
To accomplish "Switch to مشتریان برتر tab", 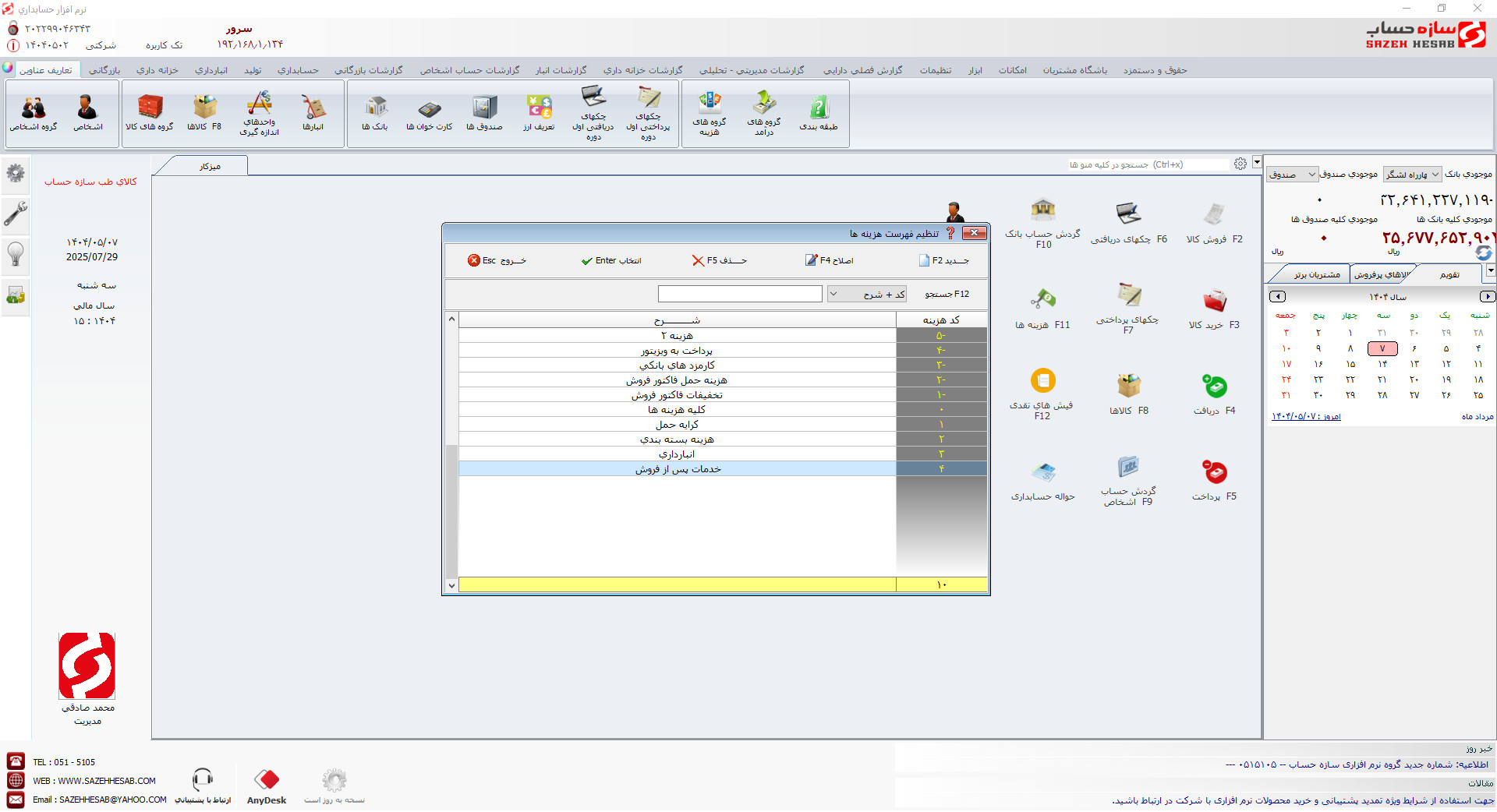I will point(1316,274).
